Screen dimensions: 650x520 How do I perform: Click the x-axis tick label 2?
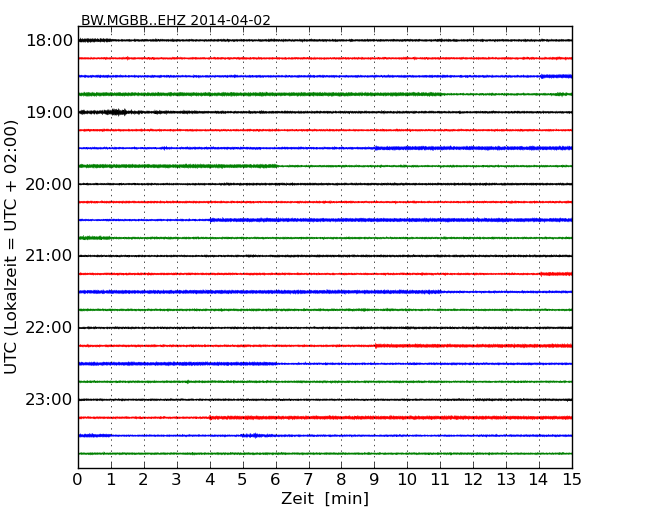[x=143, y=479]
